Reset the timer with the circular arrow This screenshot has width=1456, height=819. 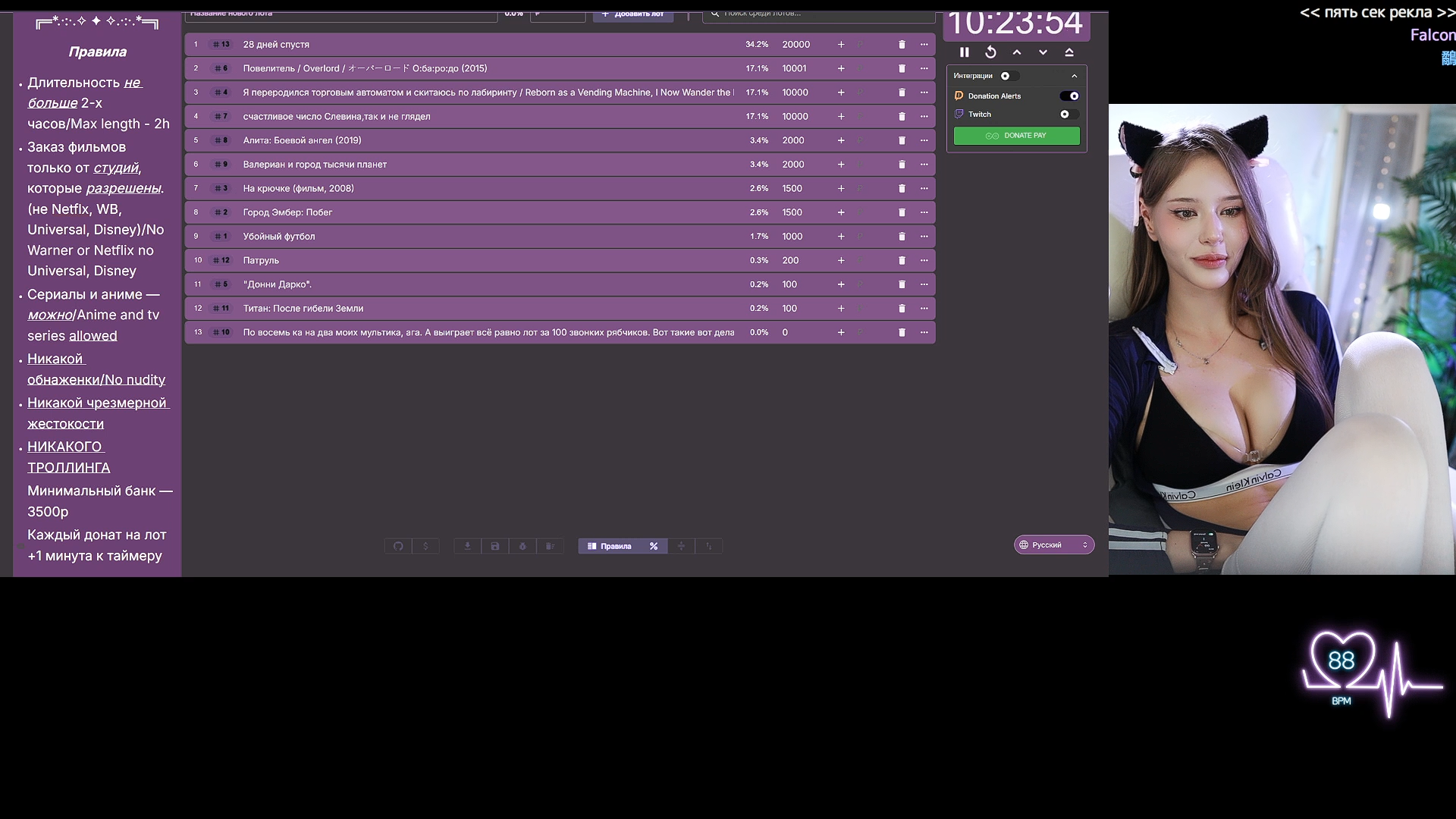click(x=990, y=52)
